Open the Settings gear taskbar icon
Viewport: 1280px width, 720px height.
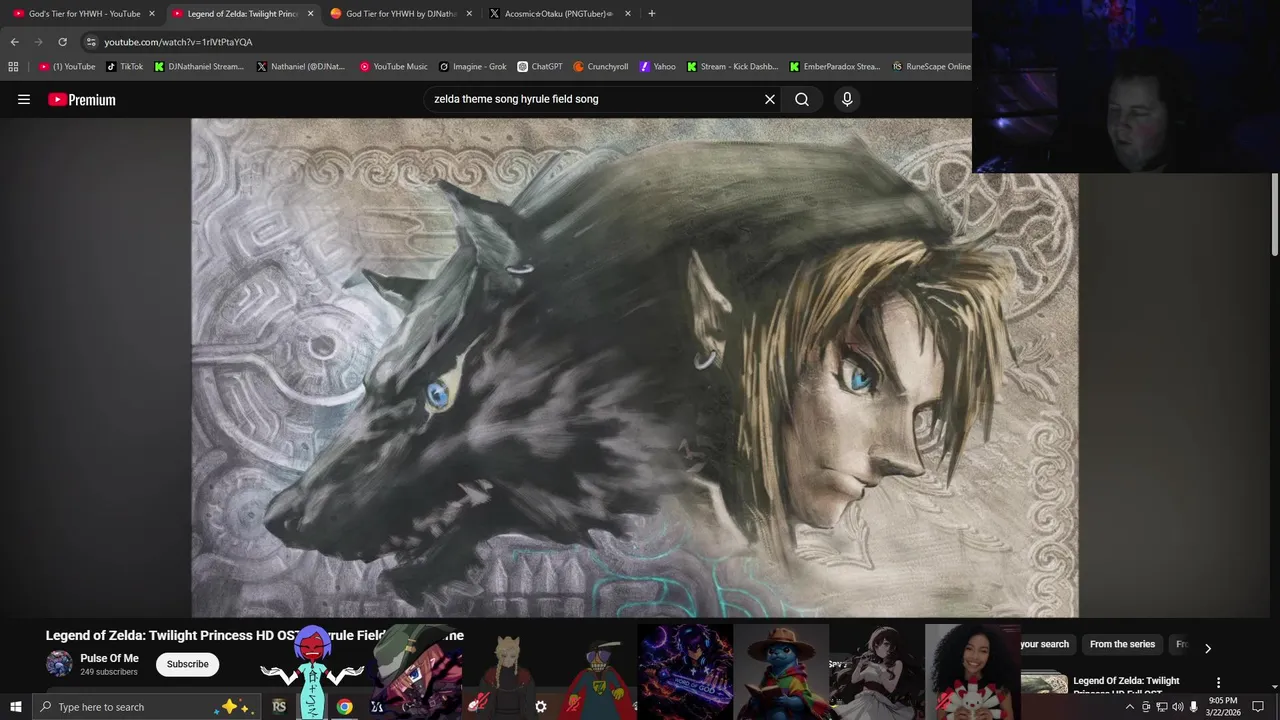(540, 707)
